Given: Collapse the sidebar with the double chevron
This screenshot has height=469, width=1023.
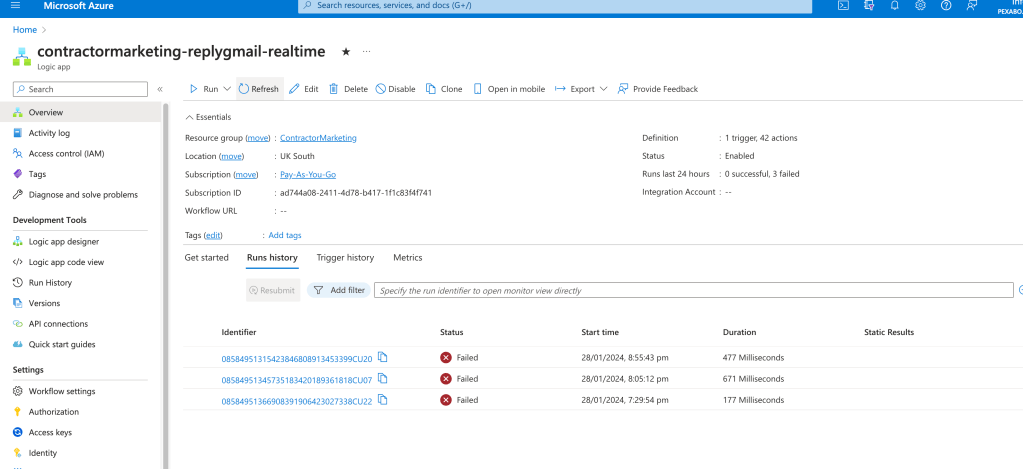Looking at the screenshot, I should point(160,89).
